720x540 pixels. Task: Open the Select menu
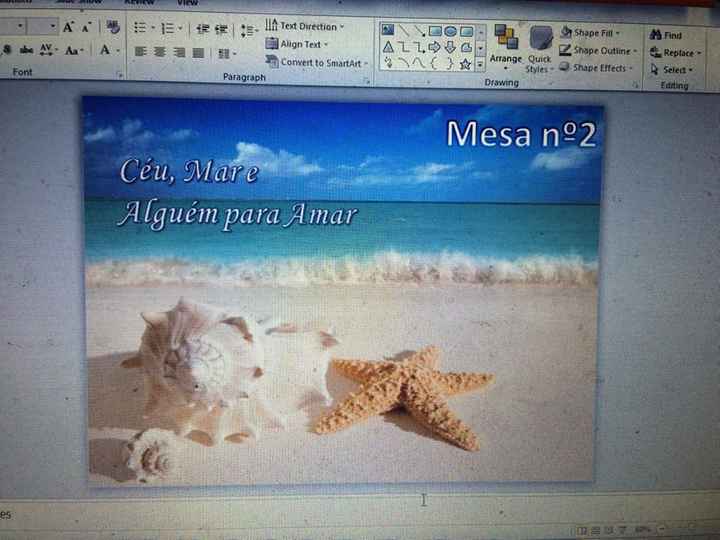click(671, 70)
